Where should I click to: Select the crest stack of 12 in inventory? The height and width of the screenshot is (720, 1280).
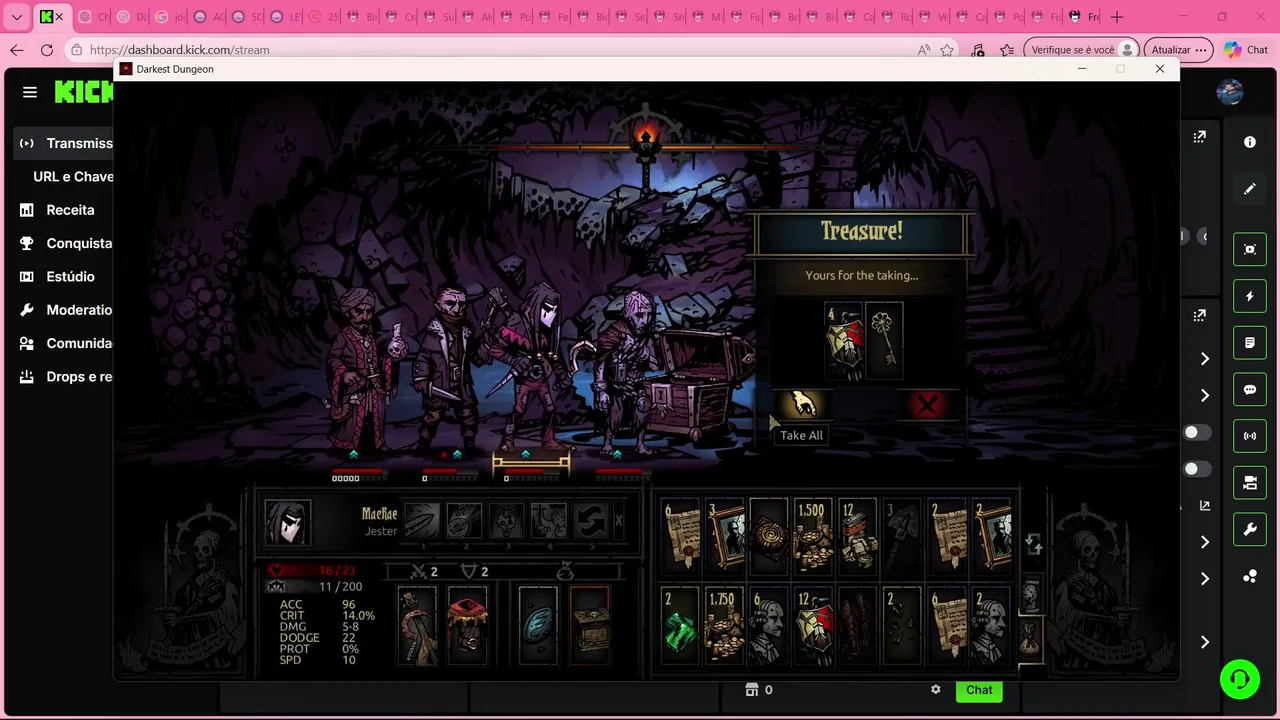point(811,627)
